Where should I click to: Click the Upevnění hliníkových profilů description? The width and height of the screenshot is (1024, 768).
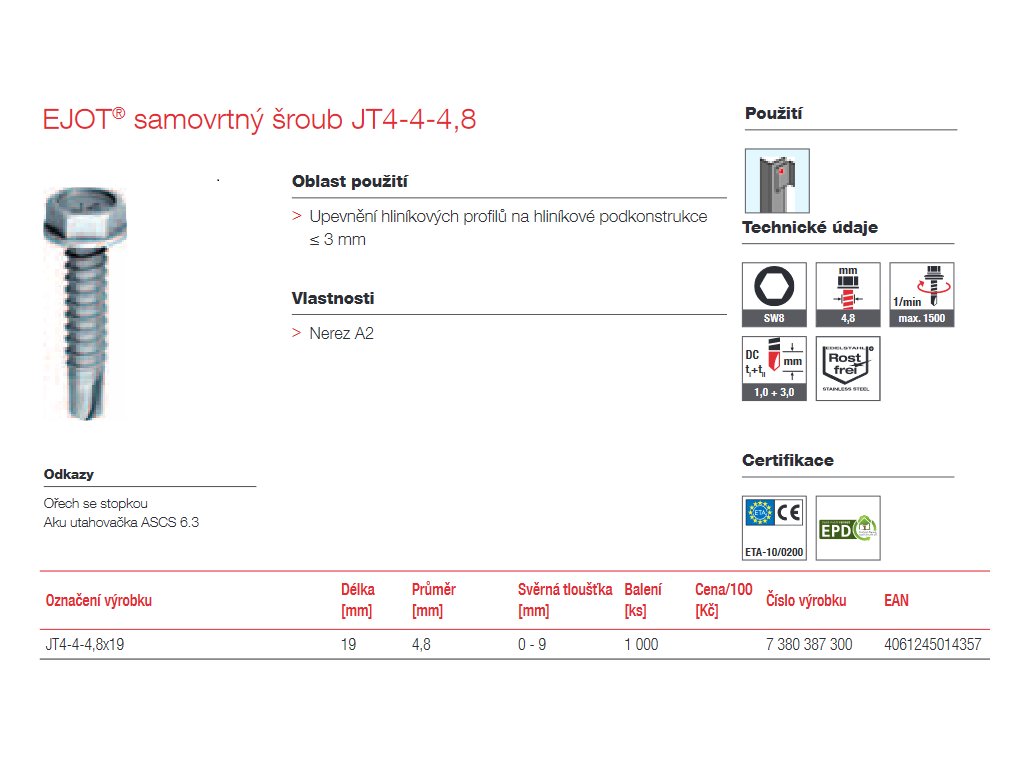[508, 228]
